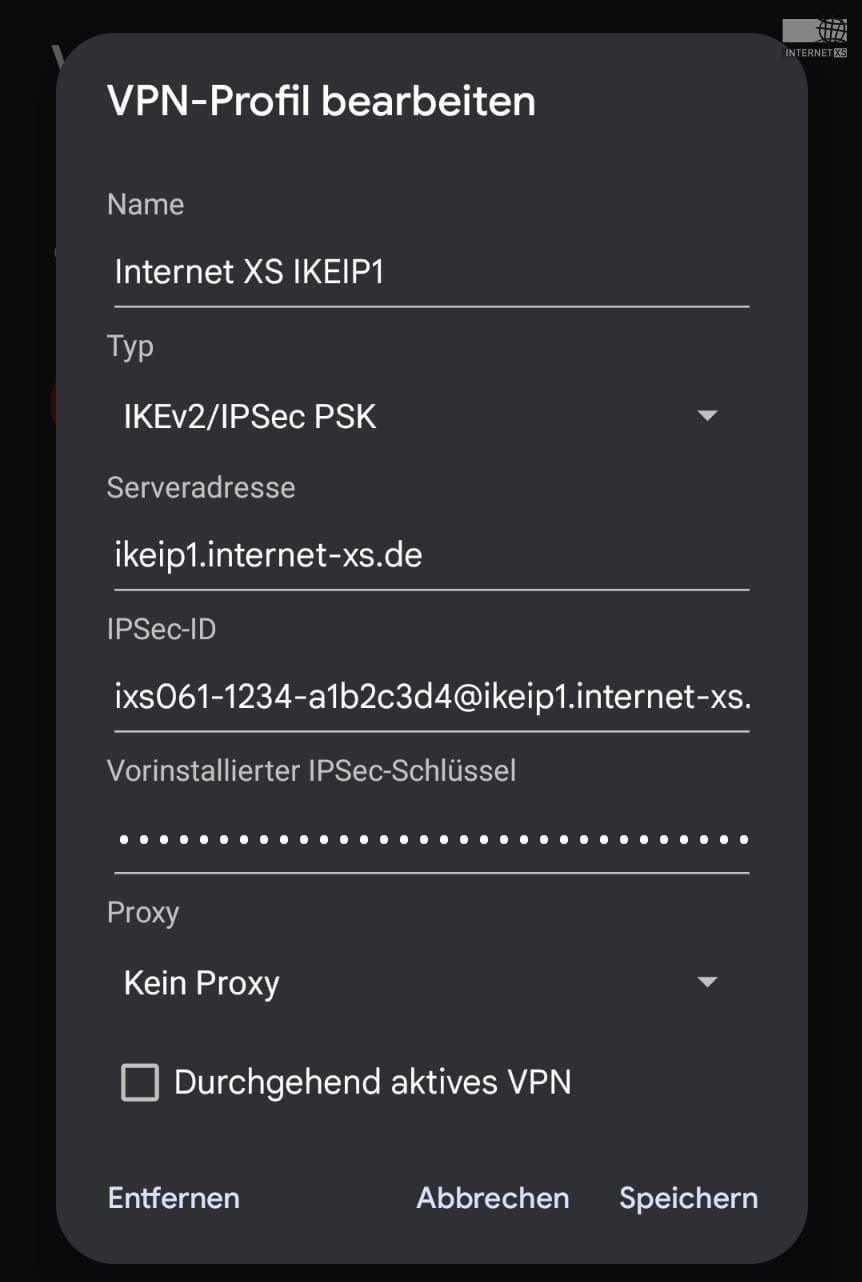
Task: Tap the Durchgehend aktives VPN label text
Action: tap(373, 1082)
